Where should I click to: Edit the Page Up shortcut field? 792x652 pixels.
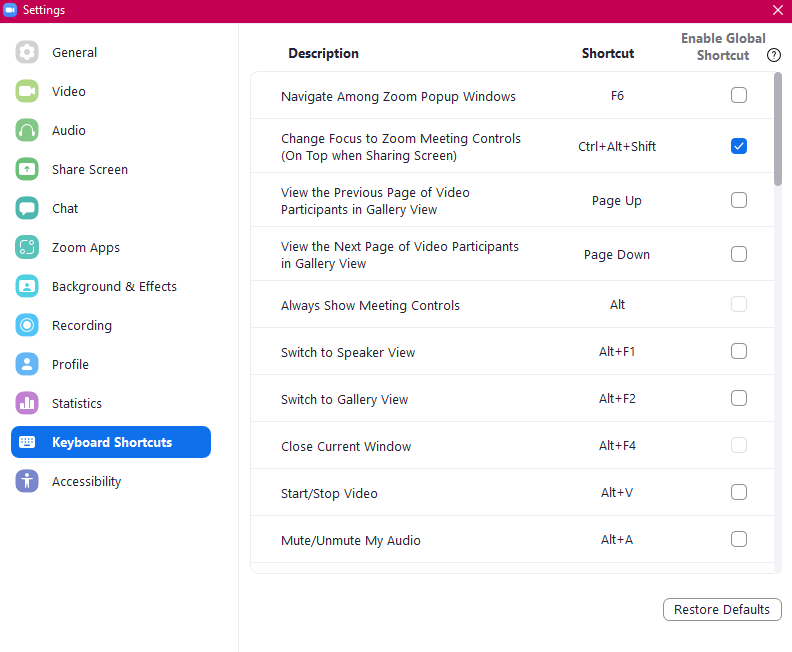pos(617,200)
